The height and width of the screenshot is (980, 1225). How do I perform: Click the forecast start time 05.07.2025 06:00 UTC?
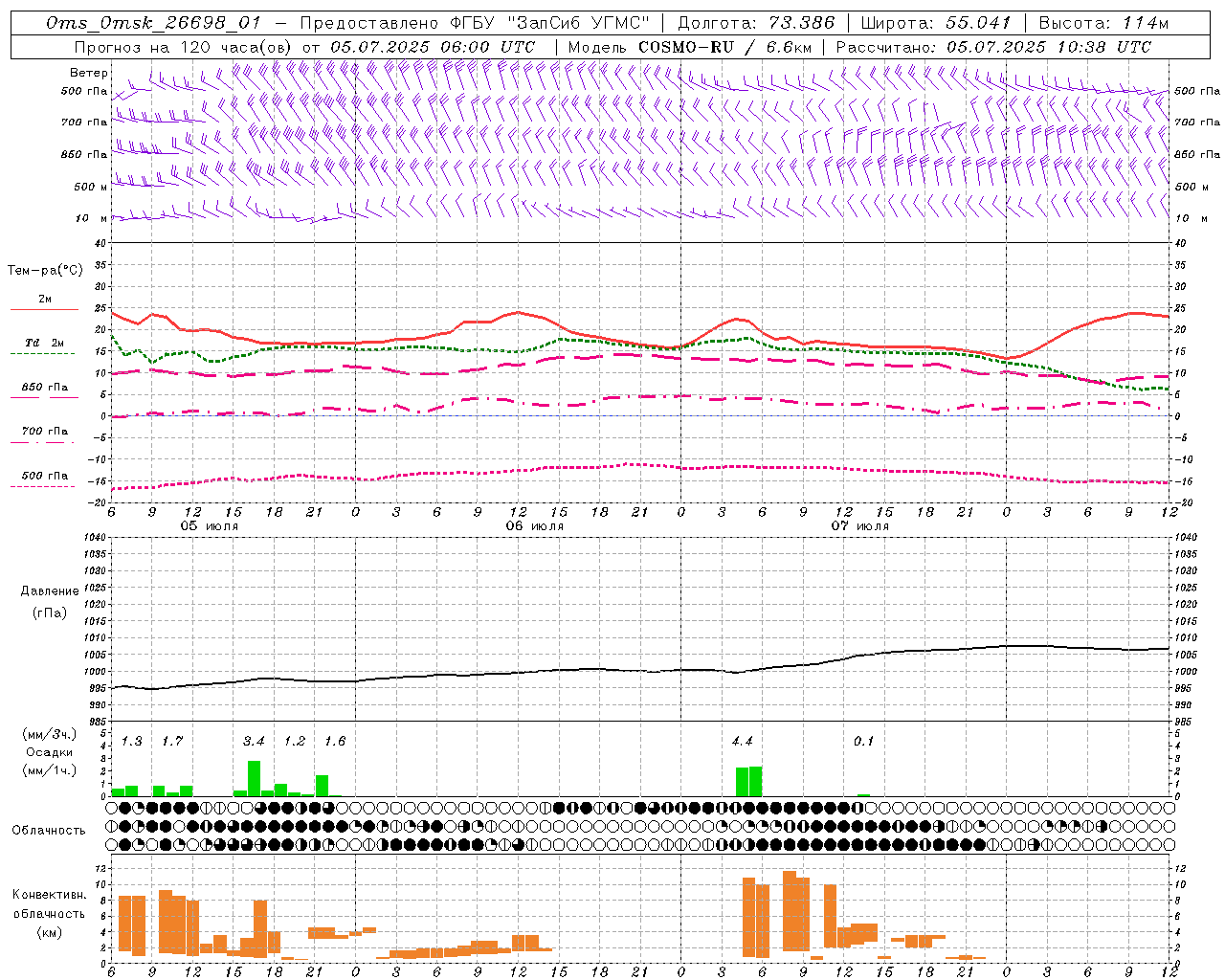click(433, 47)
